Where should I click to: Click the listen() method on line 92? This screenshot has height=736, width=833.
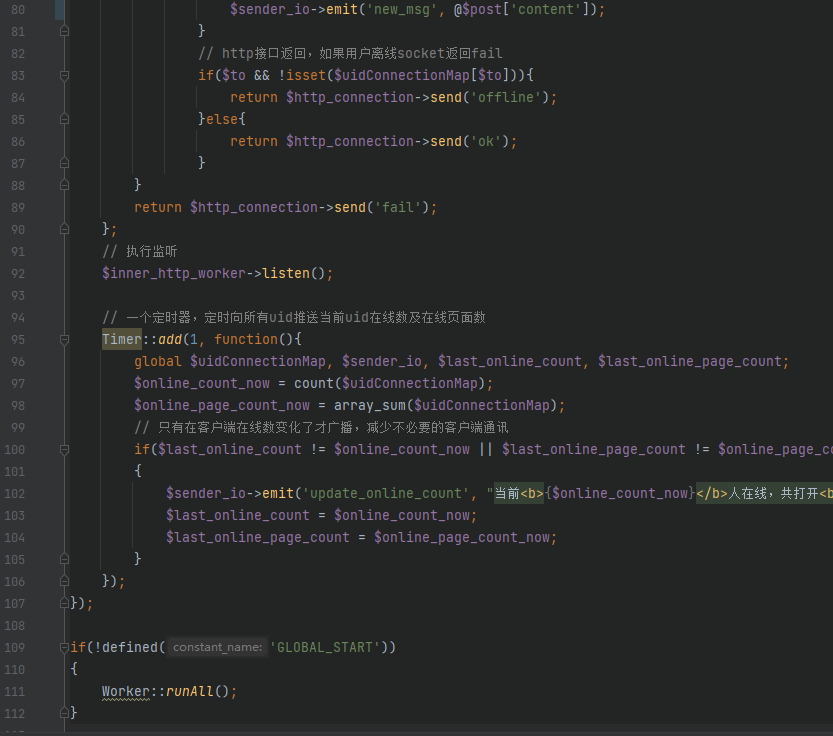(286, 273)
